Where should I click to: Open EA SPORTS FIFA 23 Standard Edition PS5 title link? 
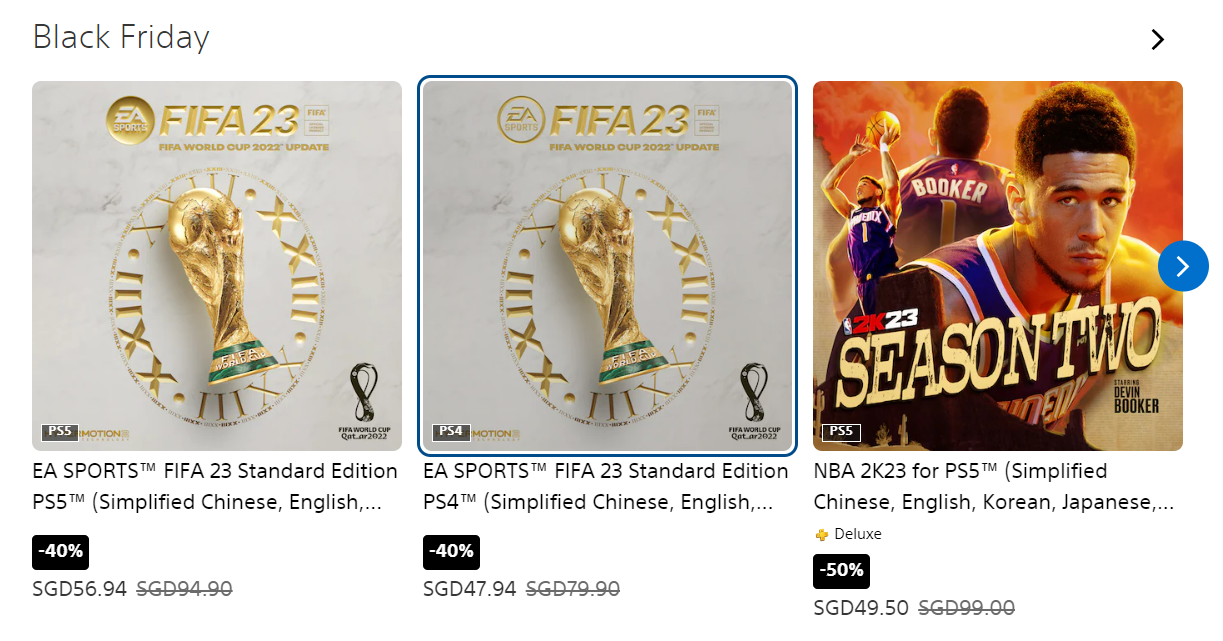215,486
